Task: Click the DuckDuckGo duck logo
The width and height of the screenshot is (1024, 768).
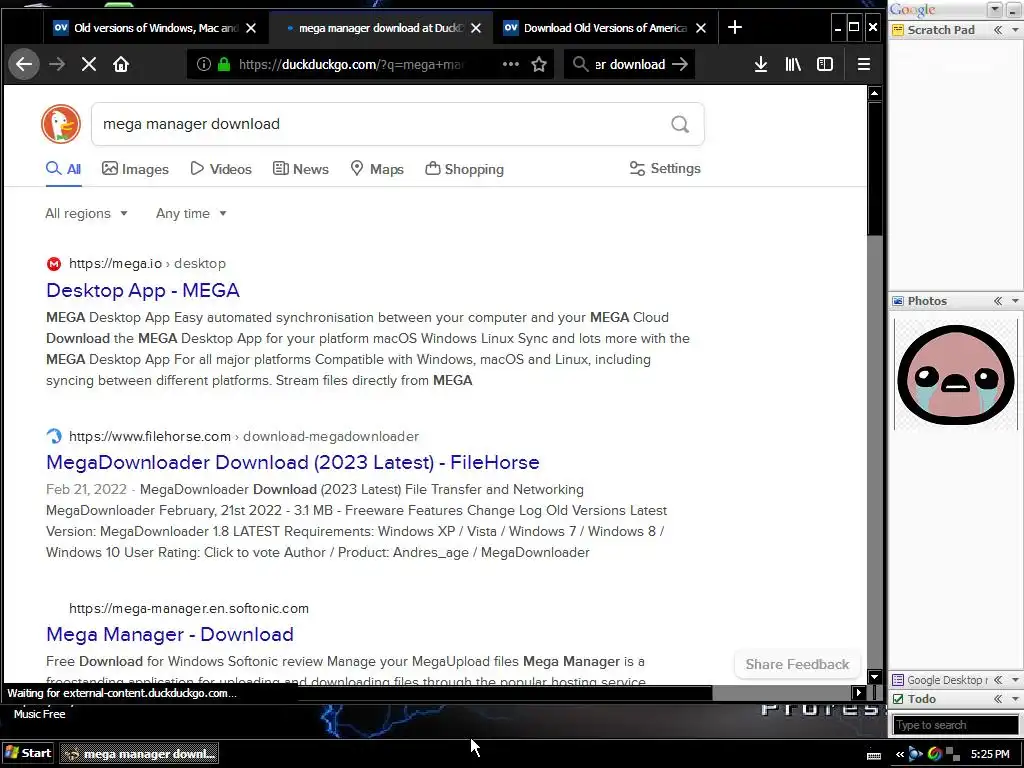Action: coord(61,123)
